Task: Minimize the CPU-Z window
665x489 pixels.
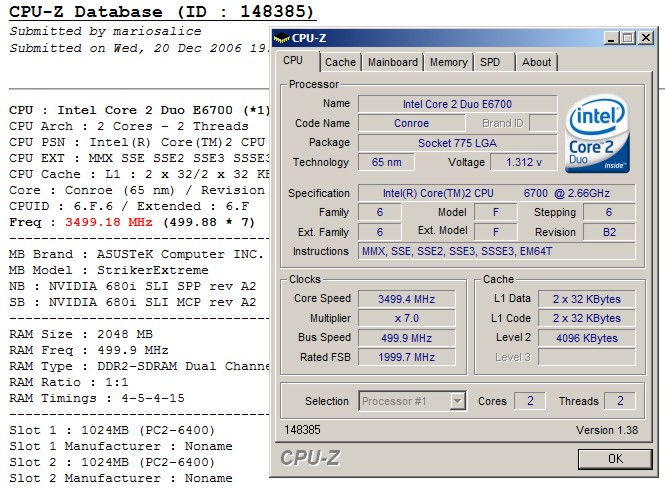Action: click(x=611, y=38)
